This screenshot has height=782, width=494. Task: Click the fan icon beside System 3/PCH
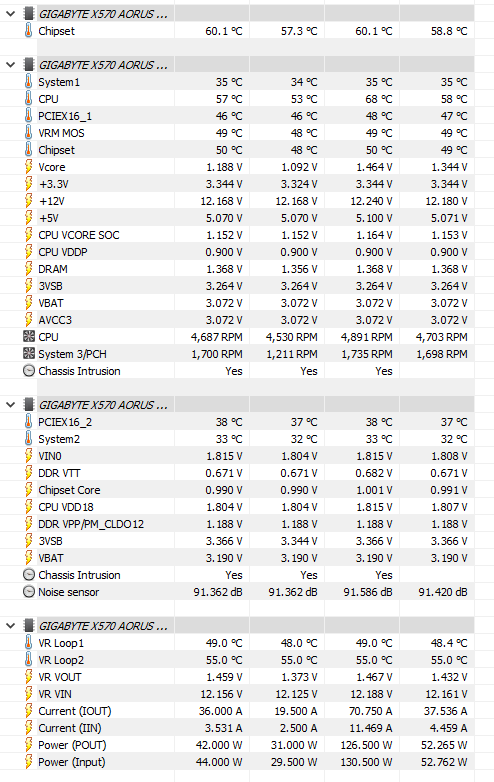[29, 354]
